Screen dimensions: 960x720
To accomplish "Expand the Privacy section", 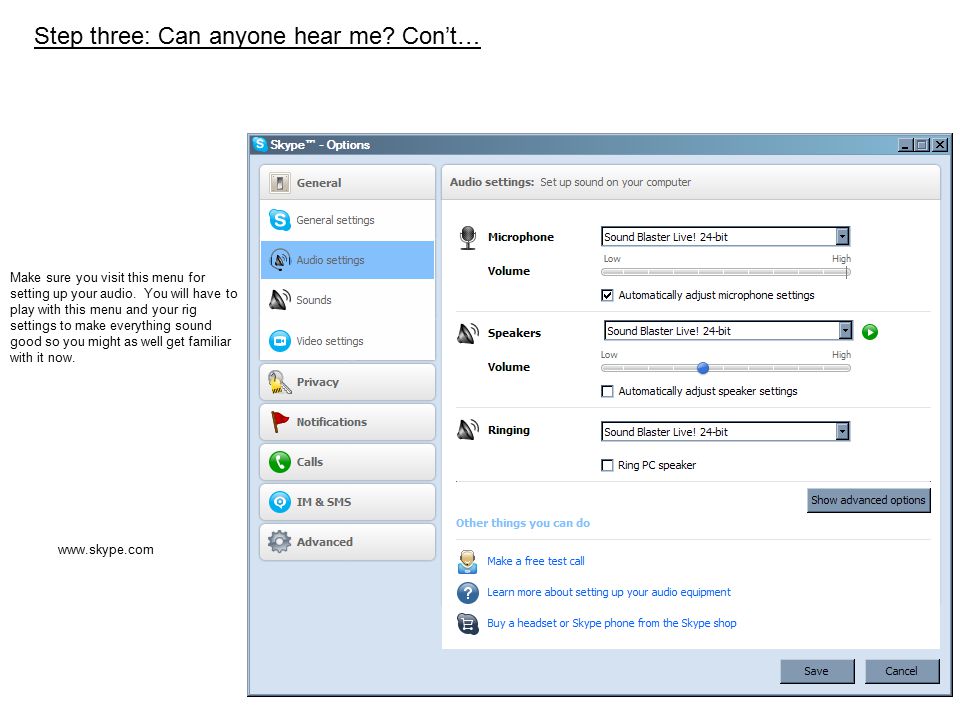I will coord(347,382).
